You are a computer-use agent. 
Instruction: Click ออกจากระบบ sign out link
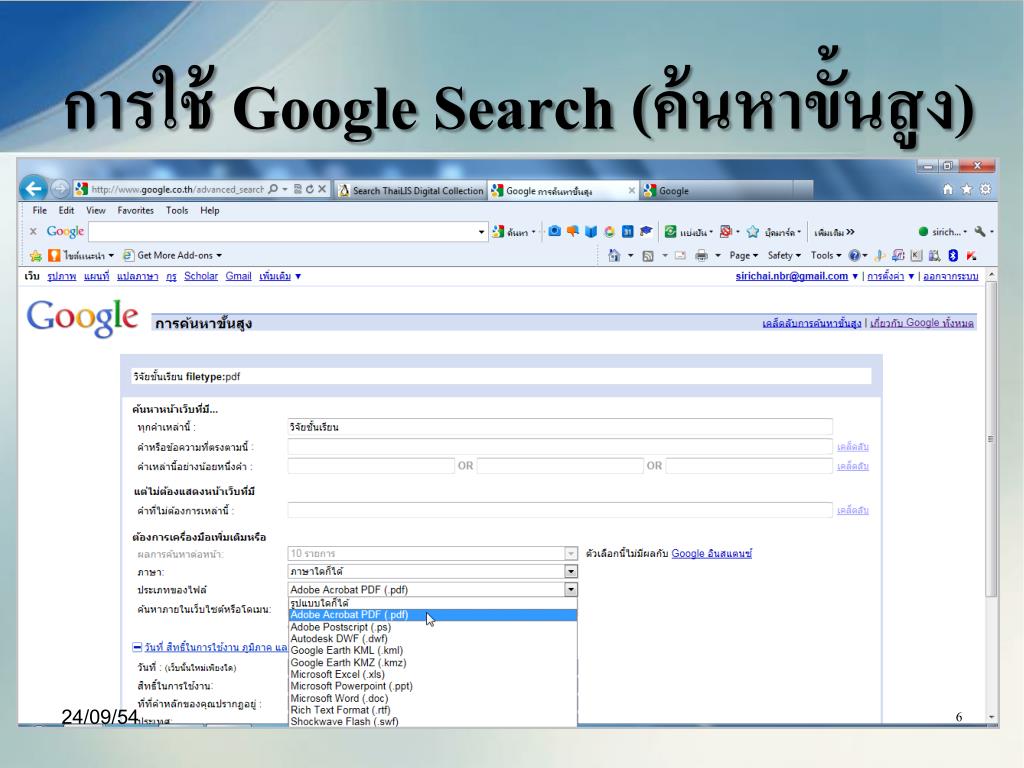pos(950,276)
